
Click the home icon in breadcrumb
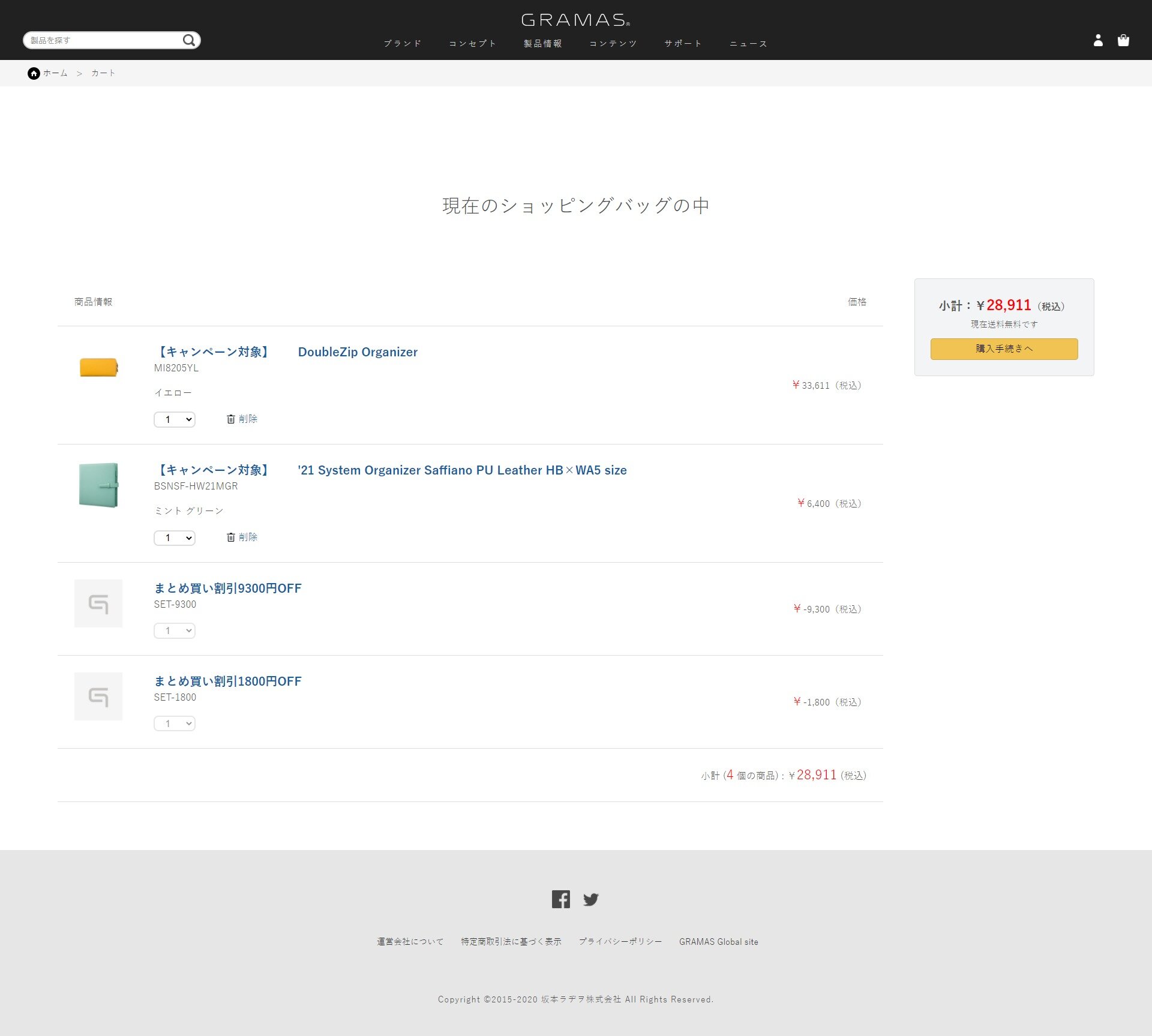[34, 73]
